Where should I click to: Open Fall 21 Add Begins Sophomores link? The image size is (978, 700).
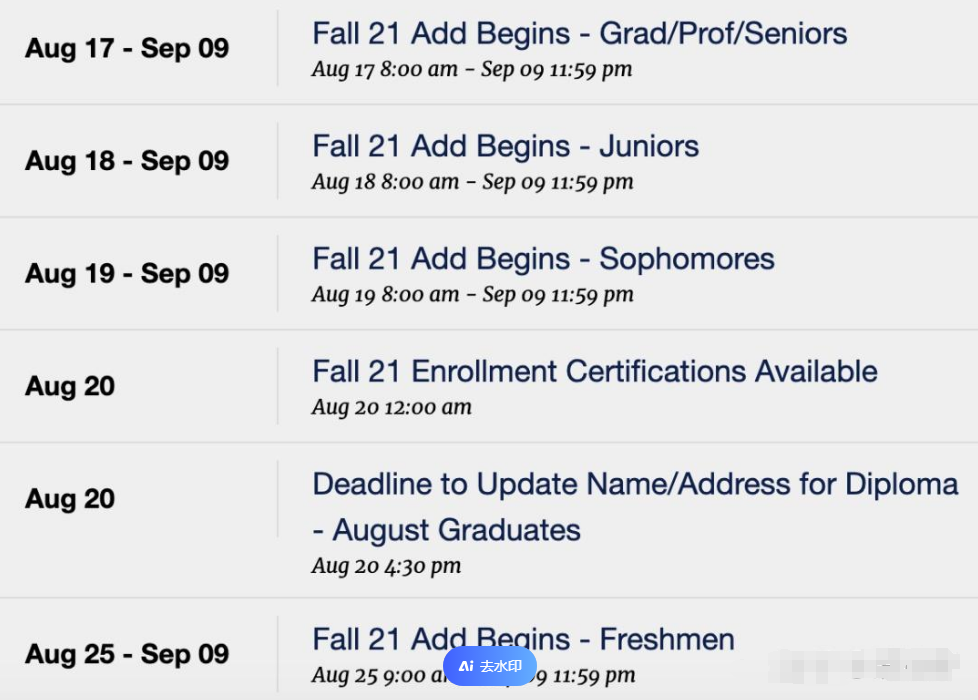[543, 259]
